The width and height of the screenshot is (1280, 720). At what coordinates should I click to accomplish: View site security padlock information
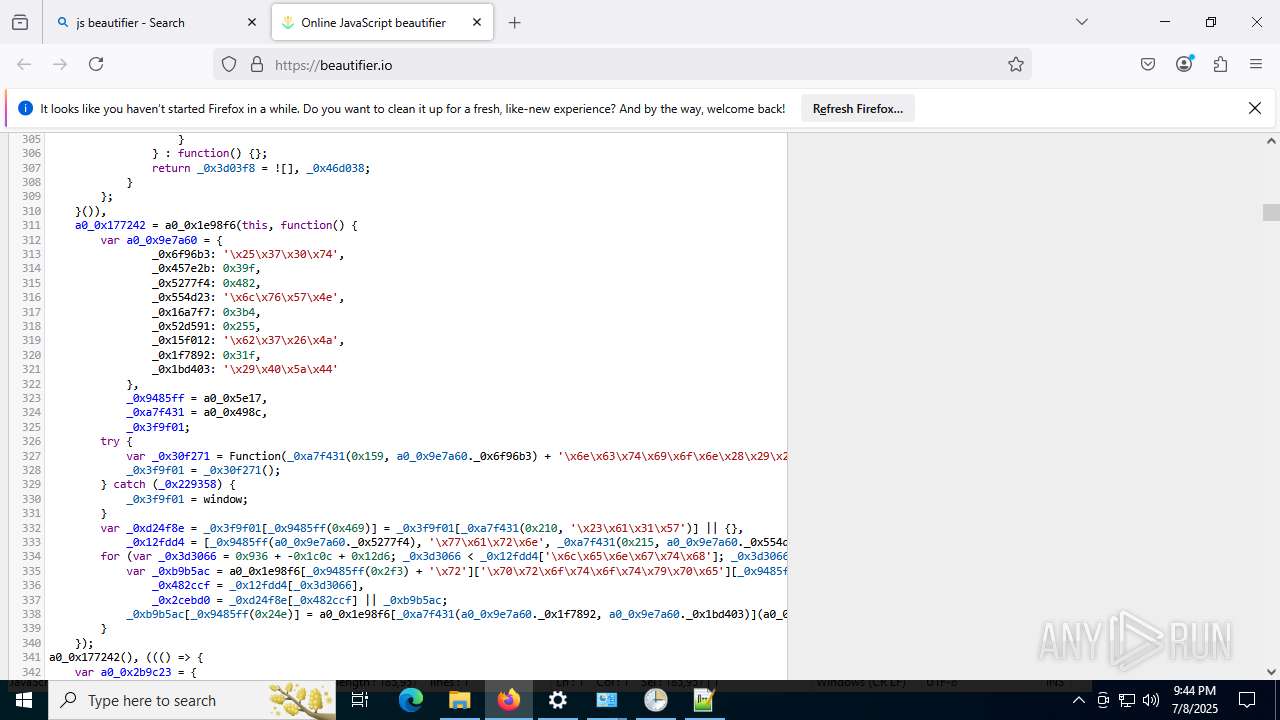point(257,64)
